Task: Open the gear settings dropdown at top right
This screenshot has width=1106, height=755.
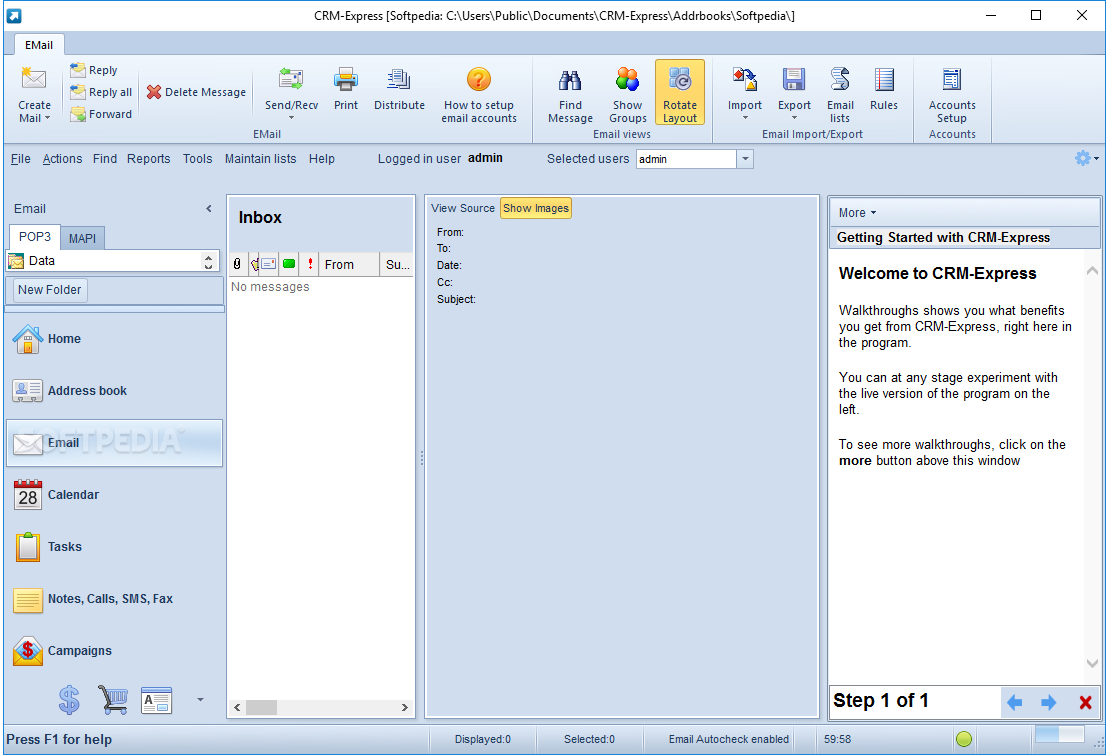Action: (x=1086, y=158)
